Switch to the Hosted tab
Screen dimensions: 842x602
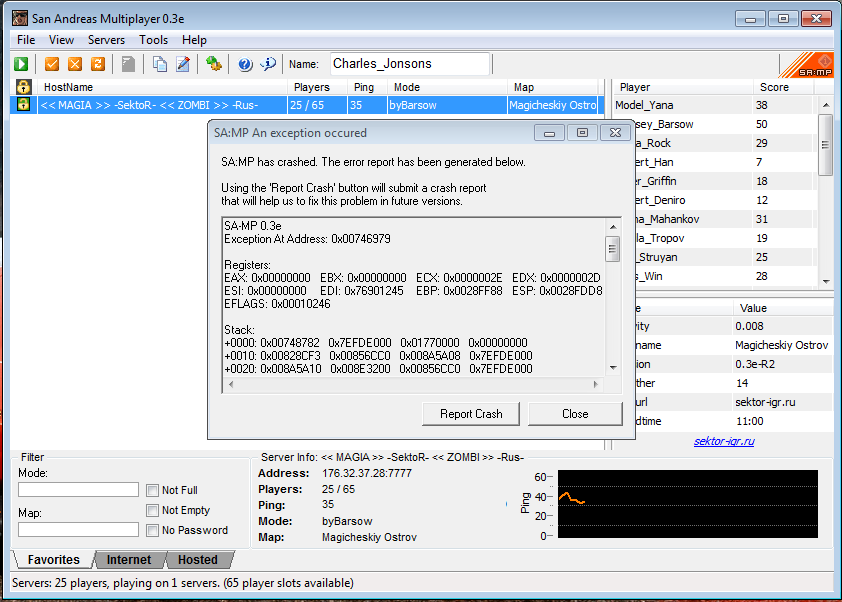198,560
